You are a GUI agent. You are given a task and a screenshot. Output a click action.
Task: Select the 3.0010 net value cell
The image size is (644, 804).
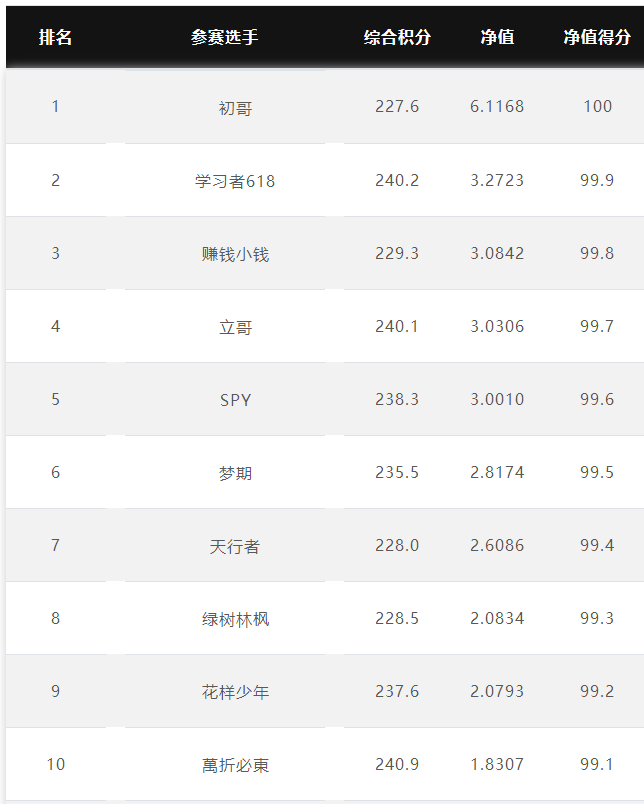(497, 399)
